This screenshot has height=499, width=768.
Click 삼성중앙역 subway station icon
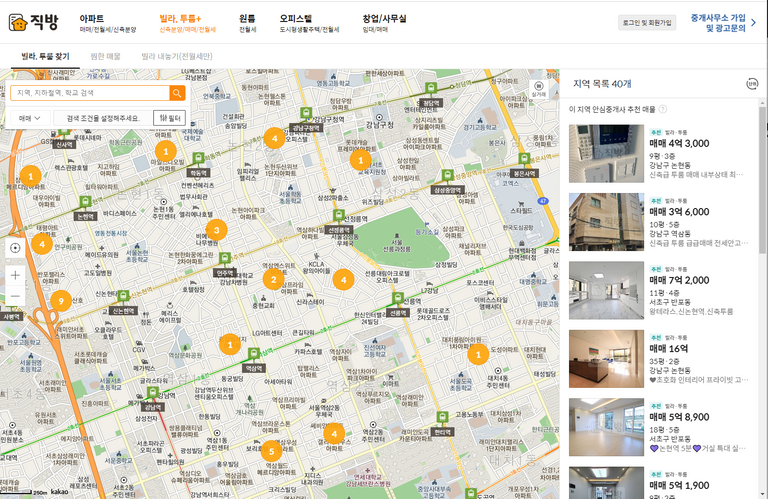click(x=447, y=175)
